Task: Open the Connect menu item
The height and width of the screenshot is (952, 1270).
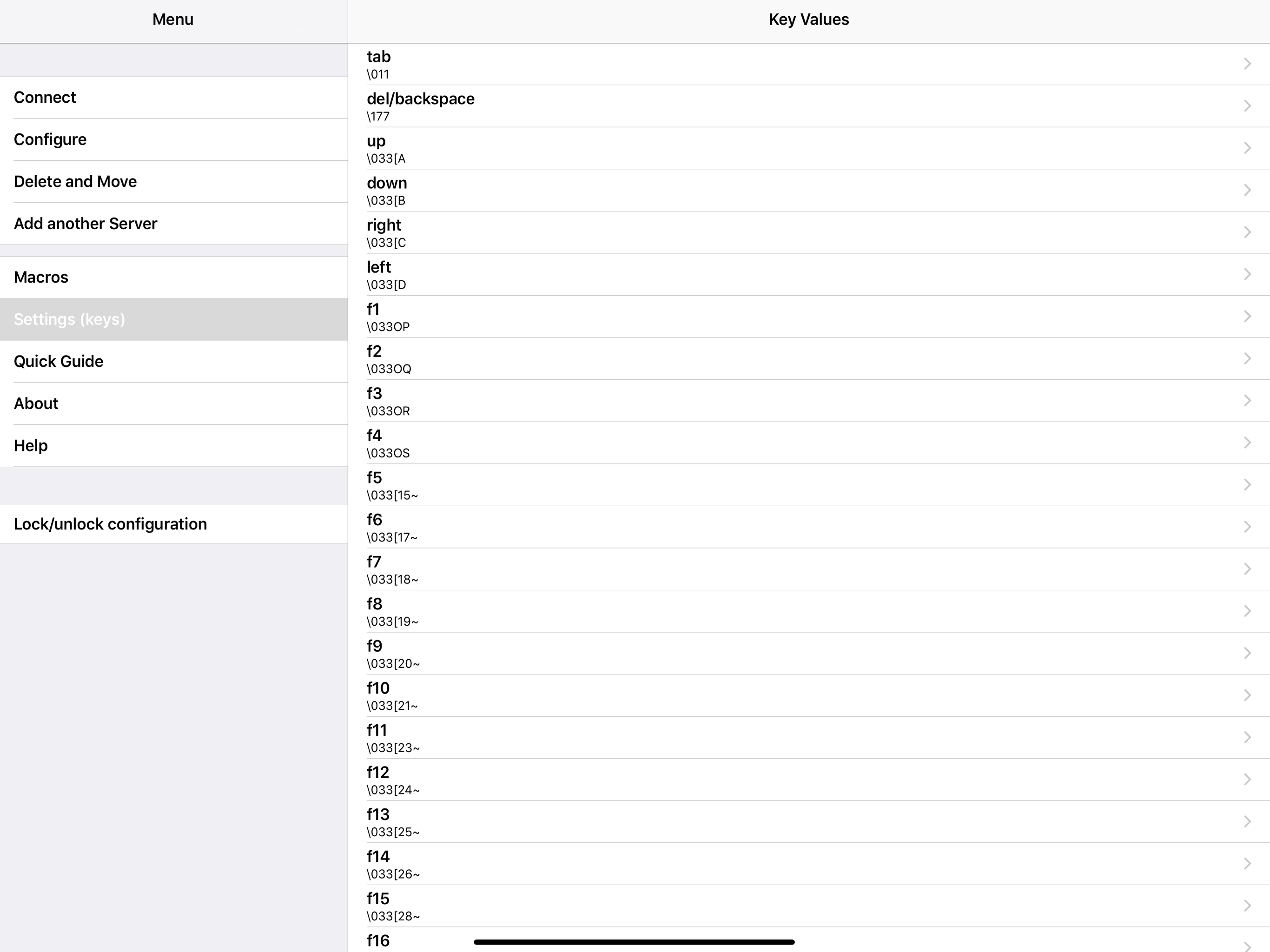Action: point(45,98)
